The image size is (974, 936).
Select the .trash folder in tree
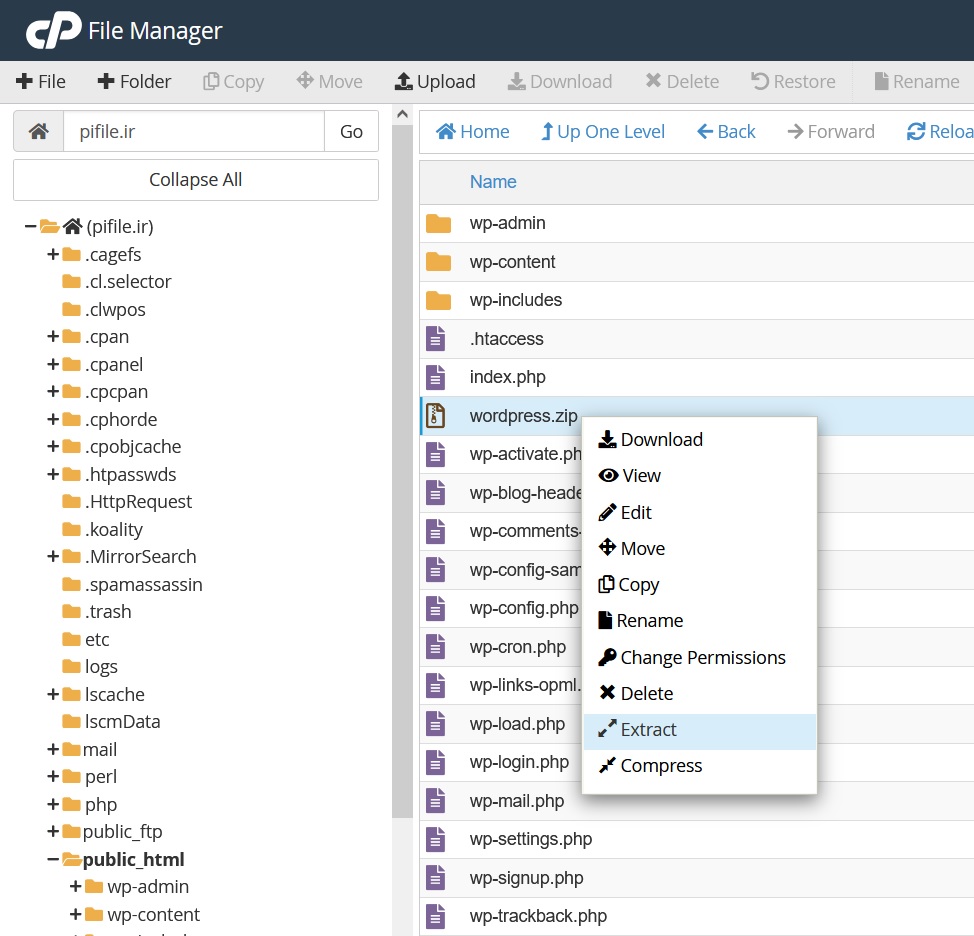click(x=108, y=612)
